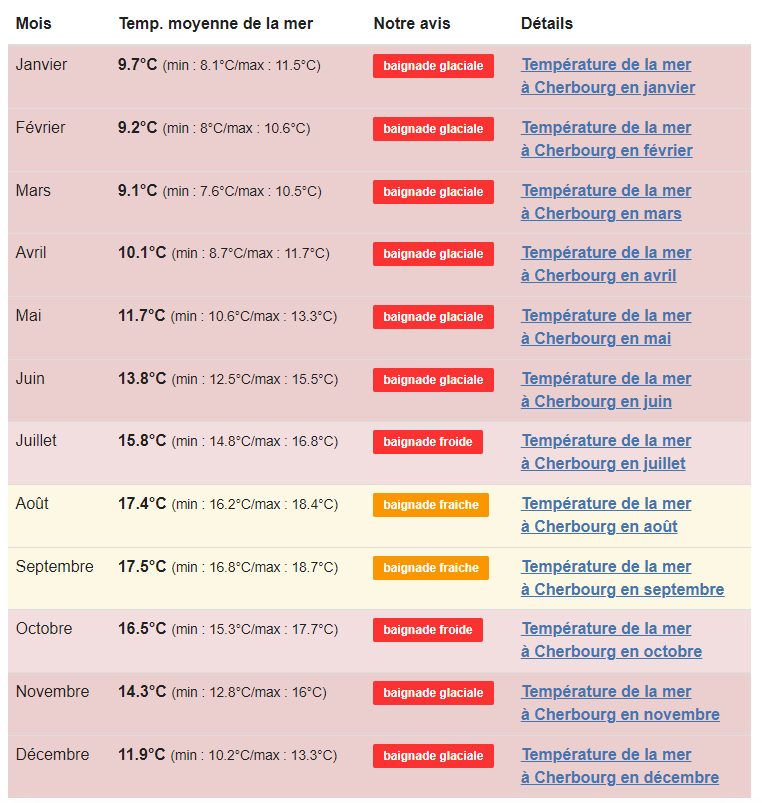This screenshot has width=768, height=803.
Task: Open sea temperature link for janvier
Action: [x=608, y=76]
